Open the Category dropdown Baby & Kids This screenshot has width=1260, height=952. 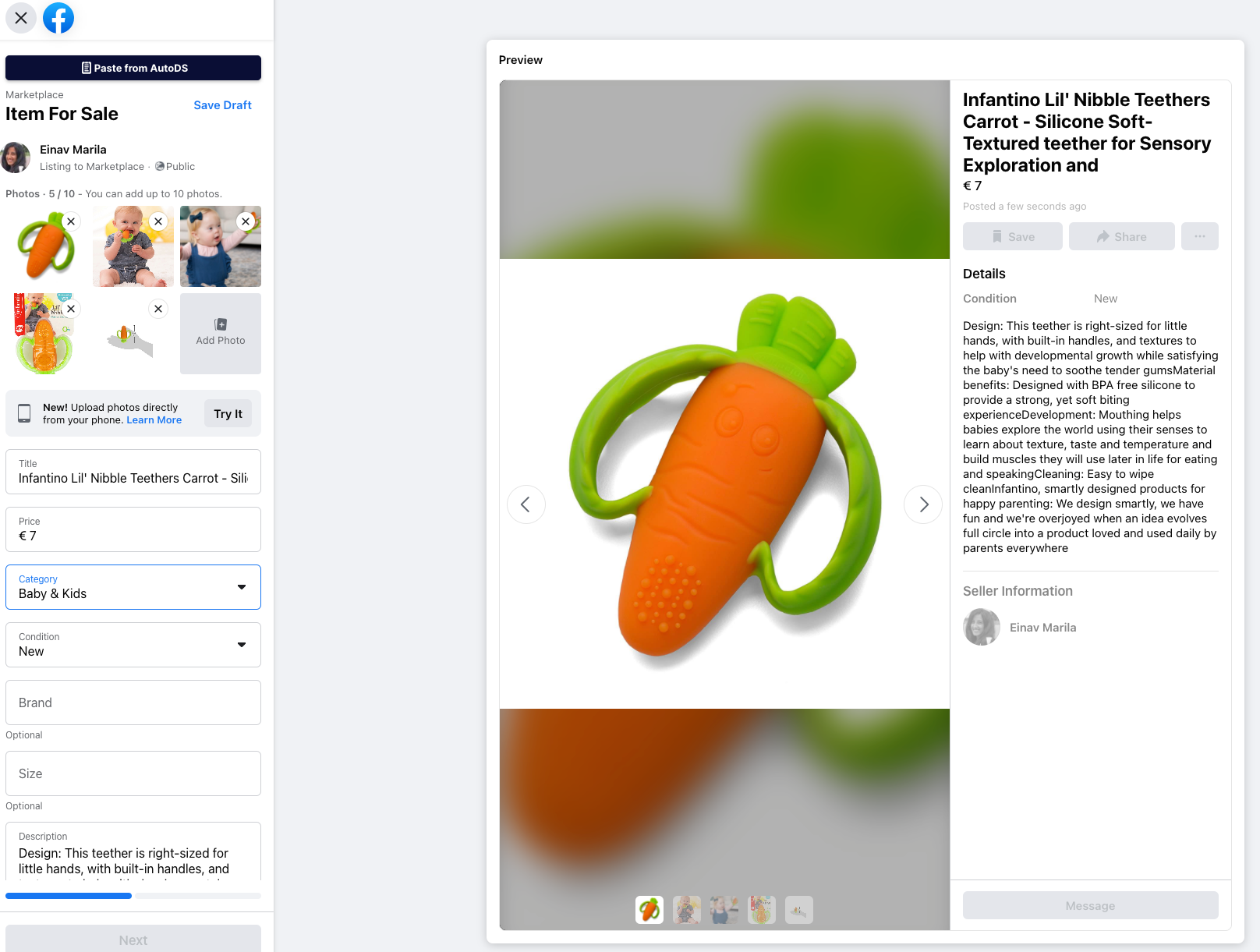133,587
